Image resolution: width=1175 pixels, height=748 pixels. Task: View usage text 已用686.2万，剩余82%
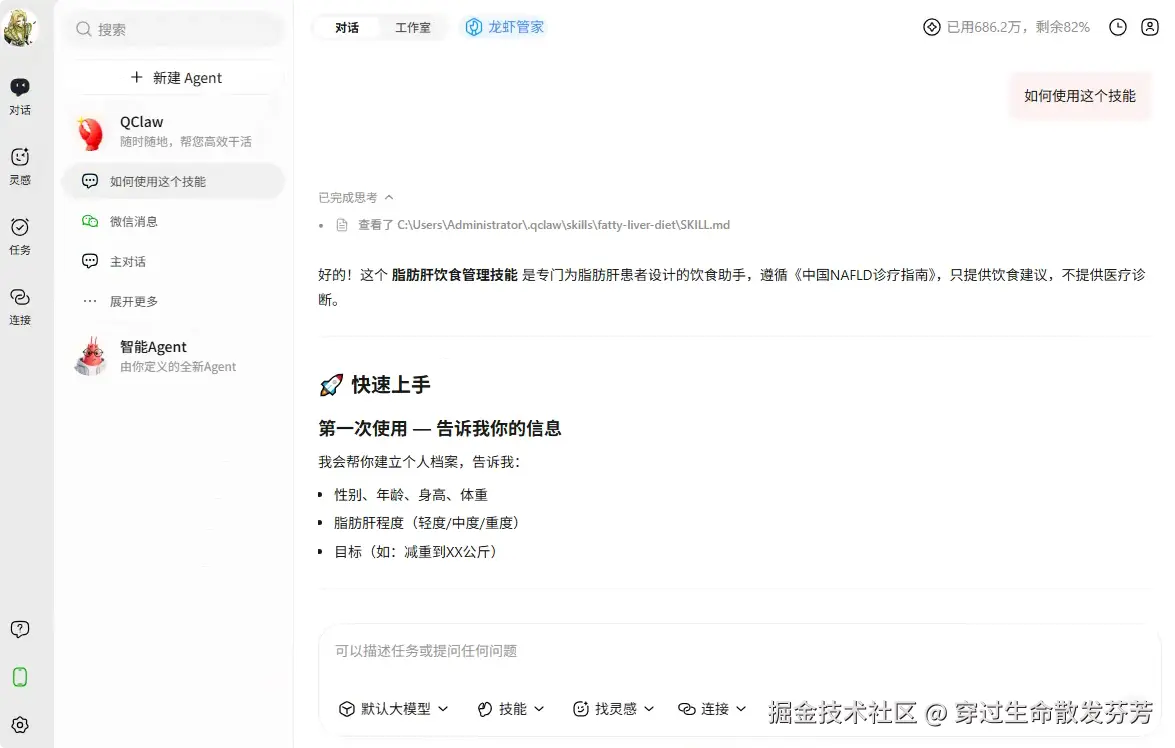pos(1018,27)
